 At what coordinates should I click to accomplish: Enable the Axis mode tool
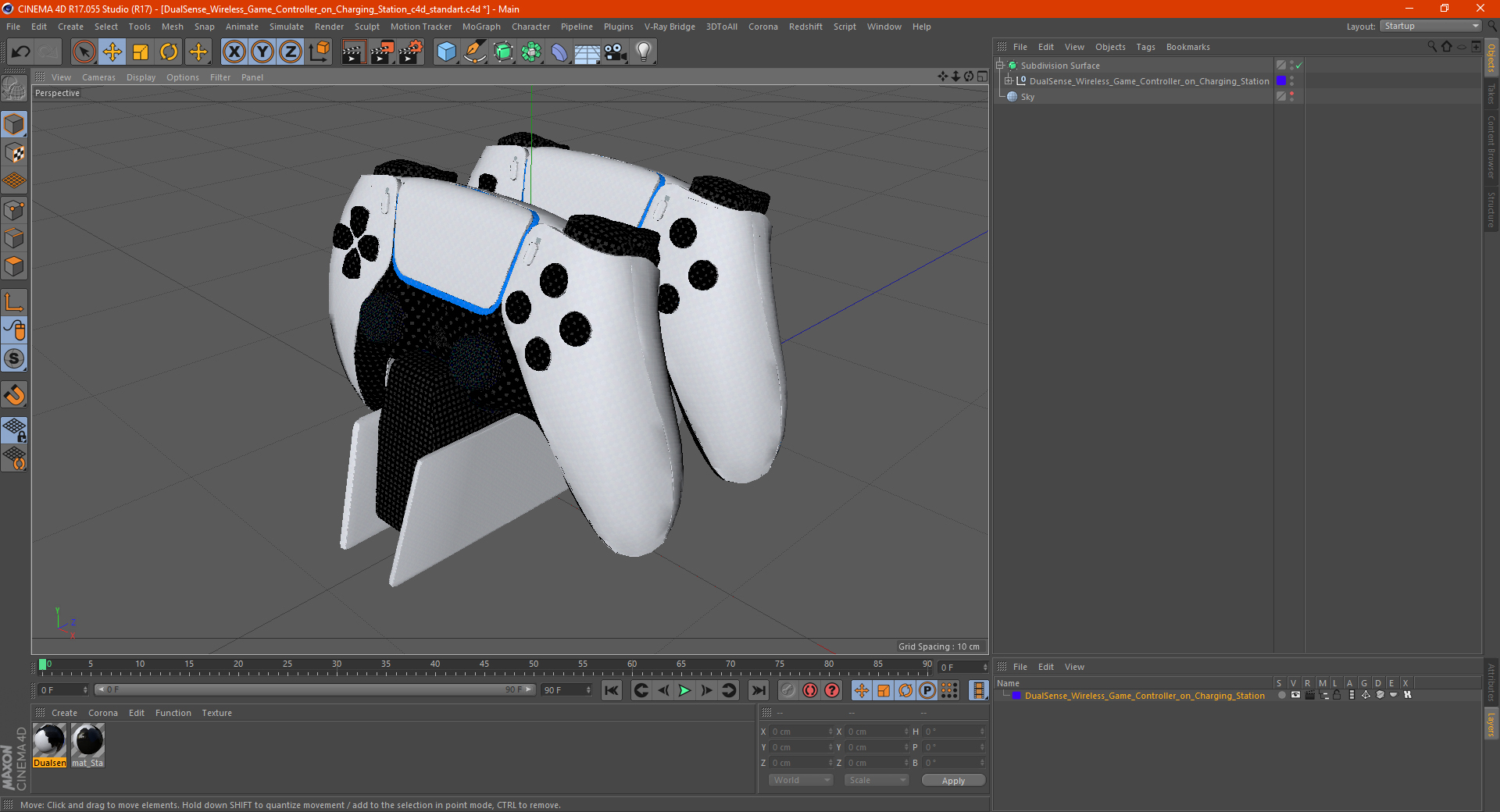point(14,302)
